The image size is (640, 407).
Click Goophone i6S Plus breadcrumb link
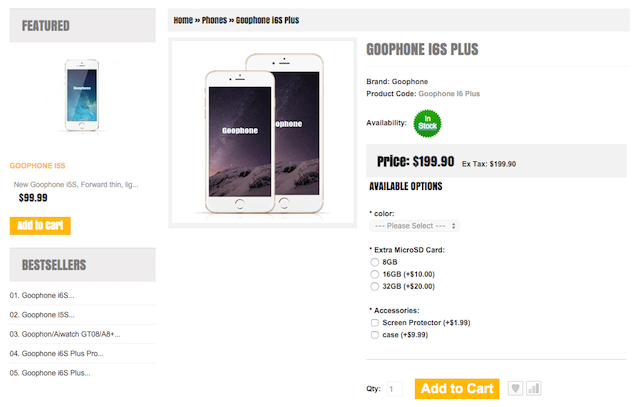267,20
